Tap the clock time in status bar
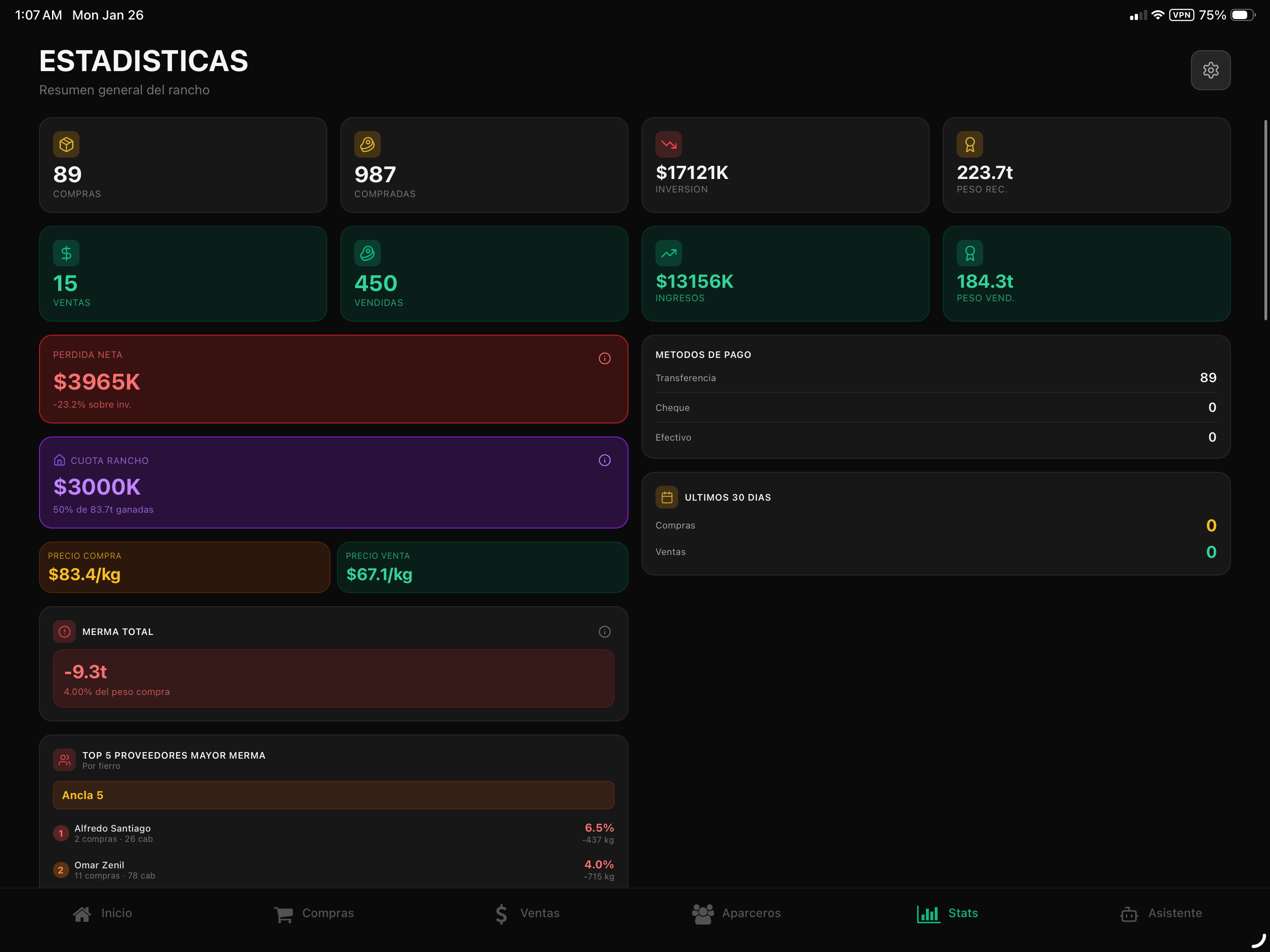Screen dimensions: 1270x952 point(38,15)
